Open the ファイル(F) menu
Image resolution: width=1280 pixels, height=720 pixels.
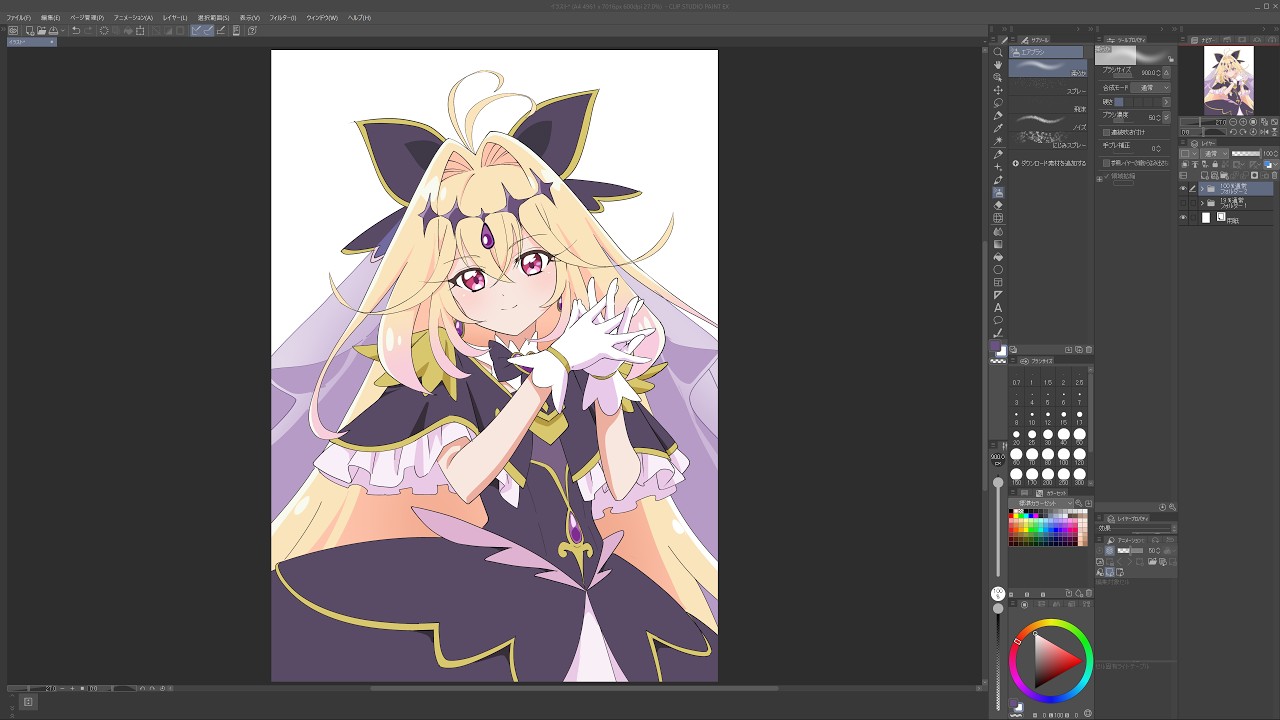click(x=19, y=18)
